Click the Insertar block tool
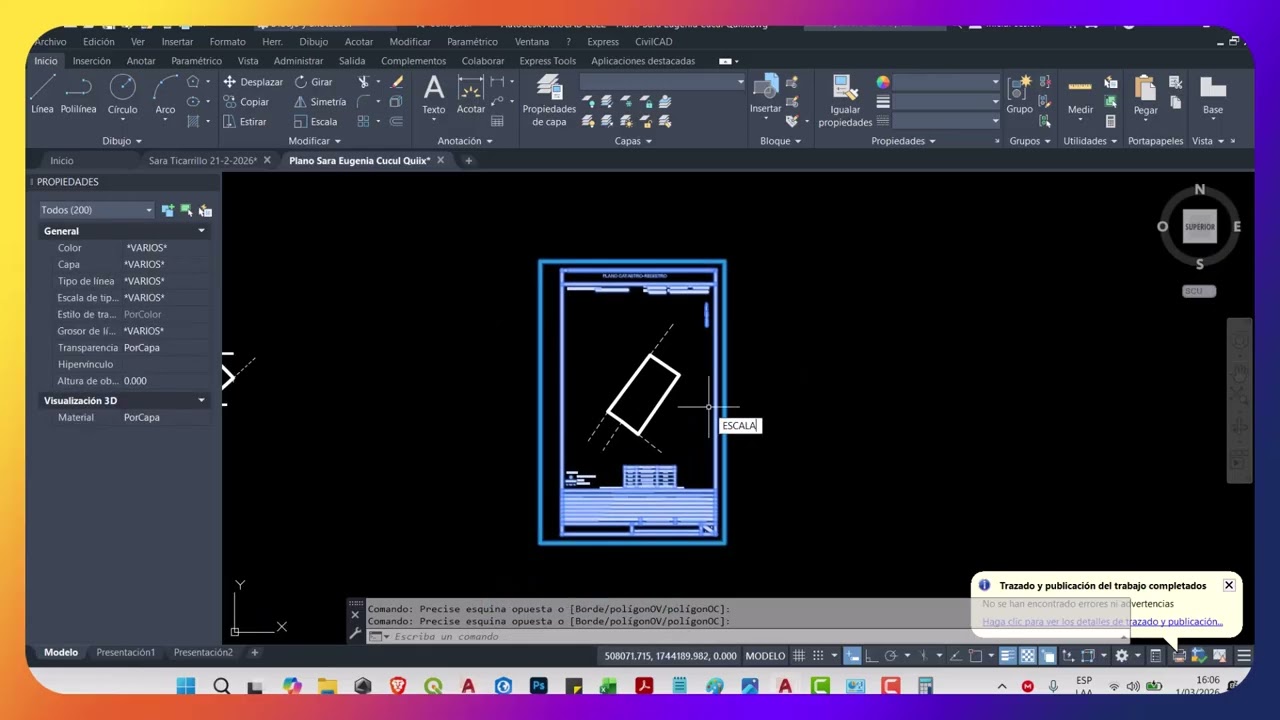The image size is (1280, 720). click(766, 96)
